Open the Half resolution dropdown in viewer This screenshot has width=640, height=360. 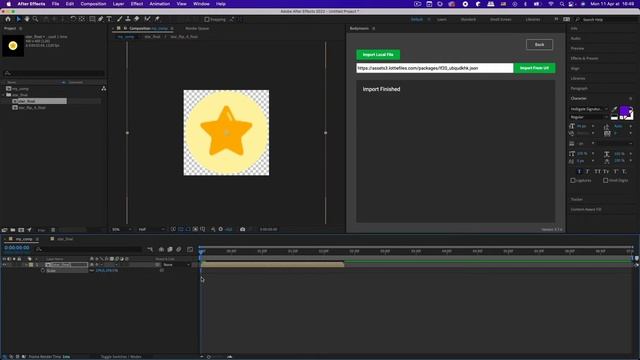point(151,229)
